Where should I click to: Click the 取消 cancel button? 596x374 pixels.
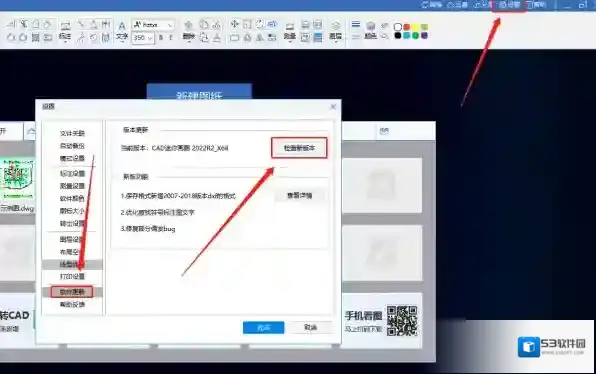[311, 327]
